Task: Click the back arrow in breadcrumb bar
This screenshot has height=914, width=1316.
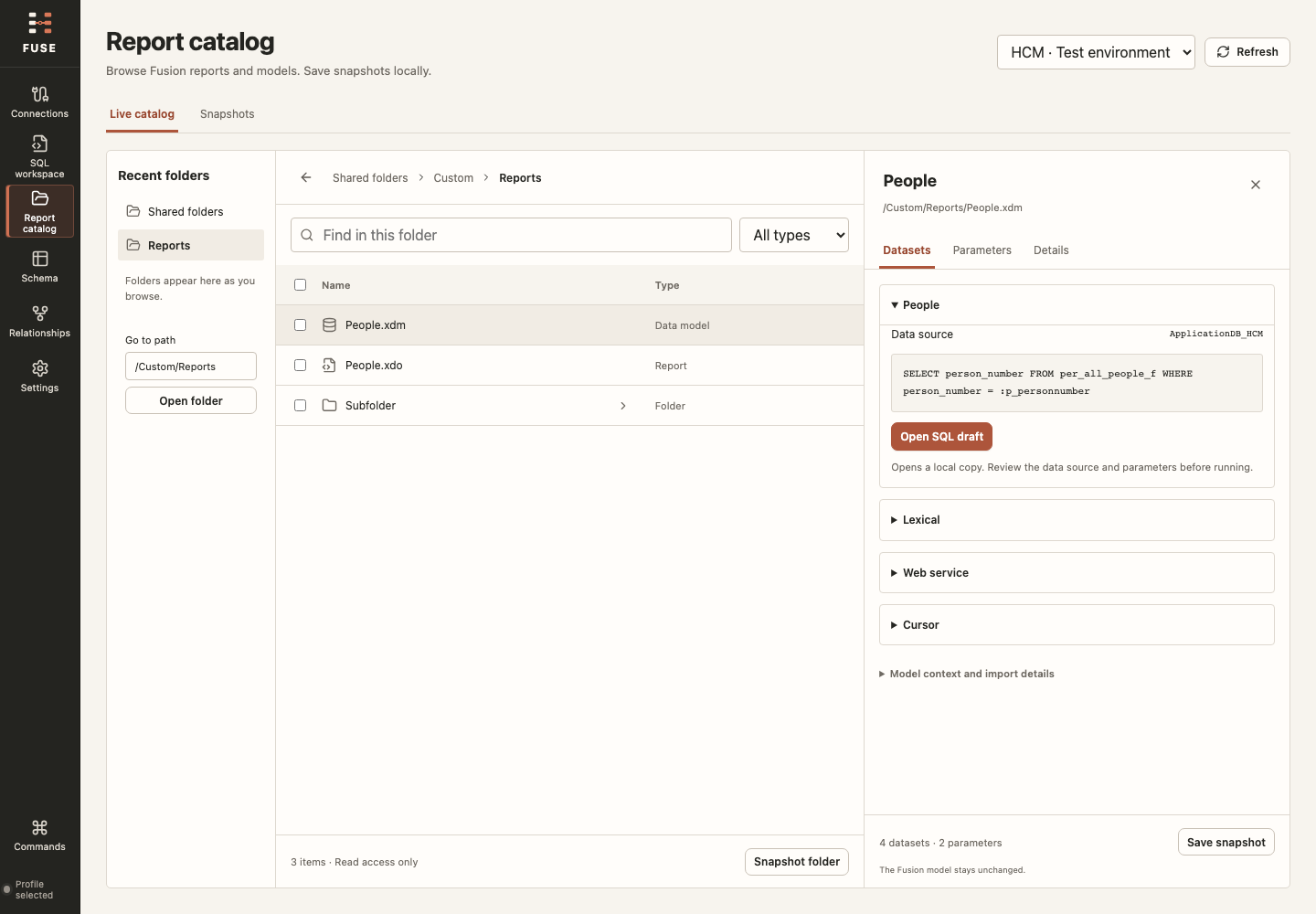Action: pos(306,177)
